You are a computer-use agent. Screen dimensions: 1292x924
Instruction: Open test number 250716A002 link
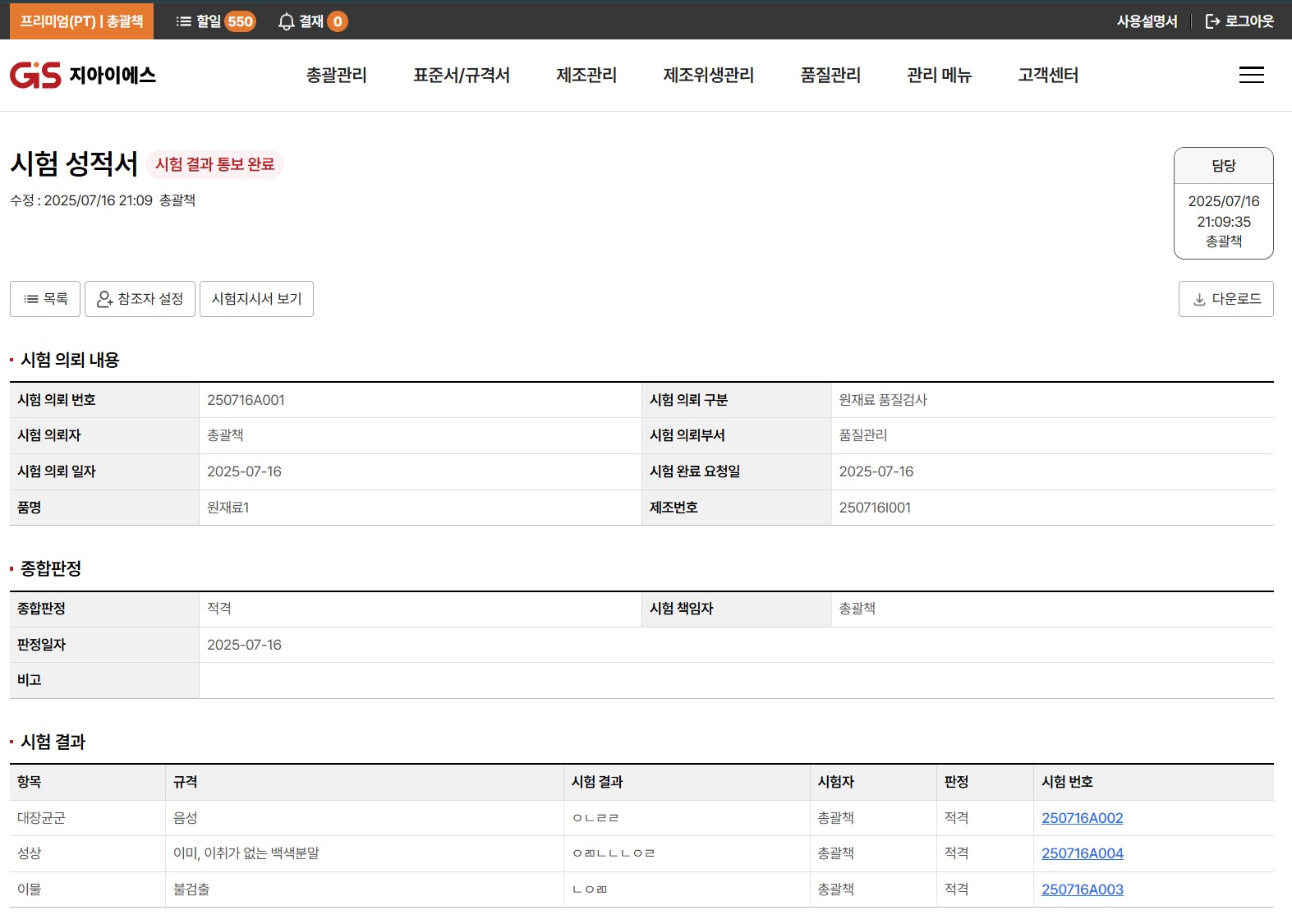click(x=1082, y=818)
